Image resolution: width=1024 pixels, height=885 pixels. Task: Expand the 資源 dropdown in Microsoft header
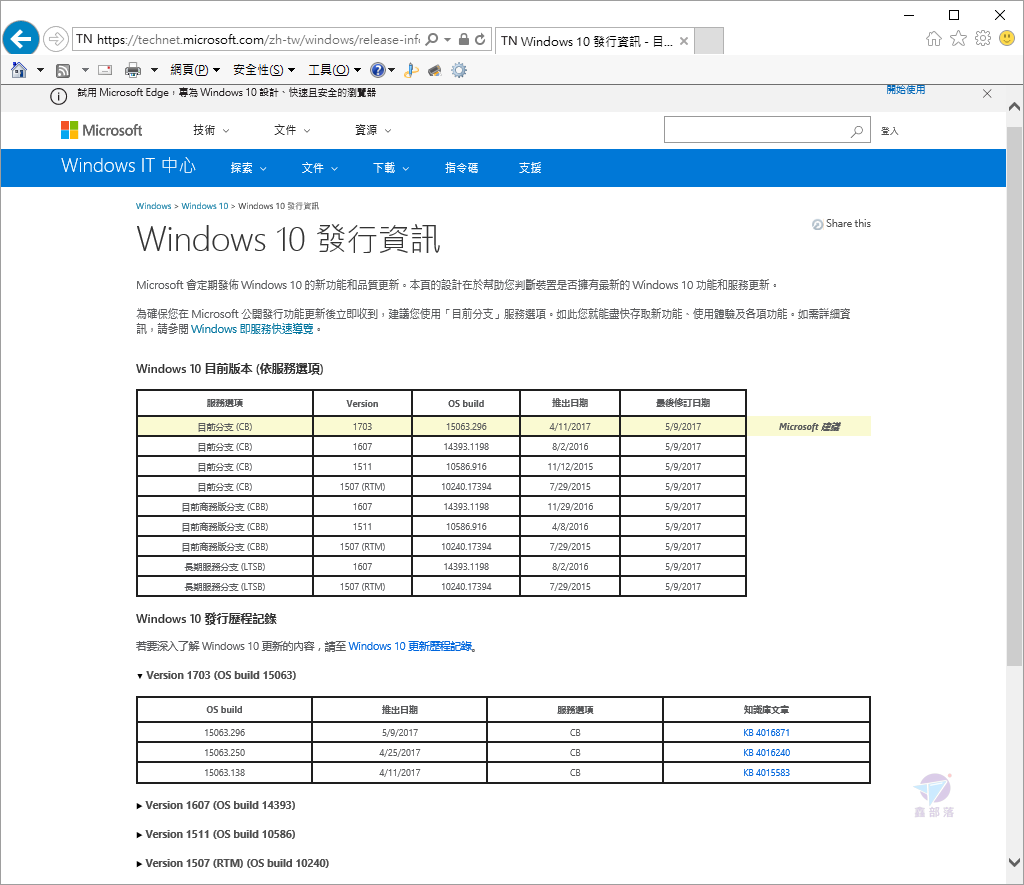(x=373, y=130)
